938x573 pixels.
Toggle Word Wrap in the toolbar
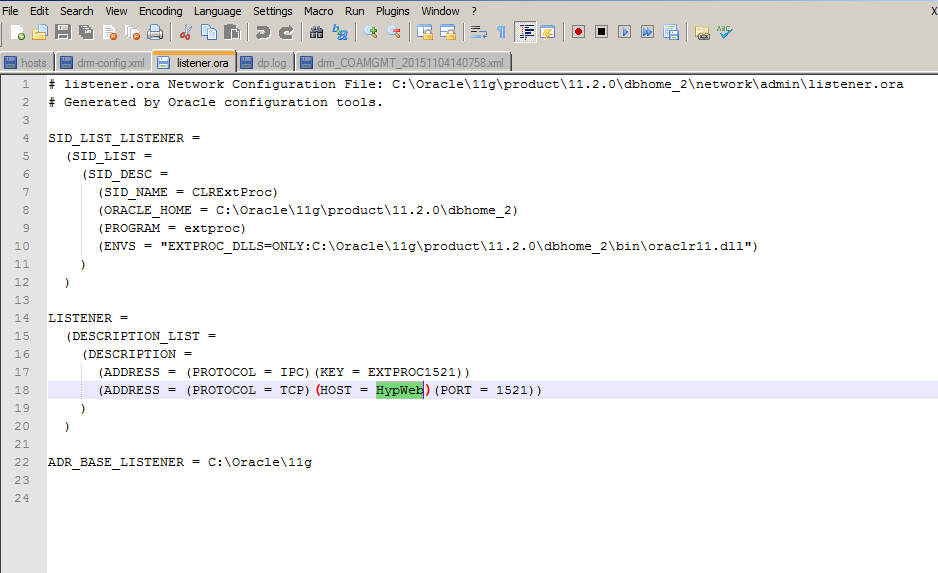click(478, 32)
